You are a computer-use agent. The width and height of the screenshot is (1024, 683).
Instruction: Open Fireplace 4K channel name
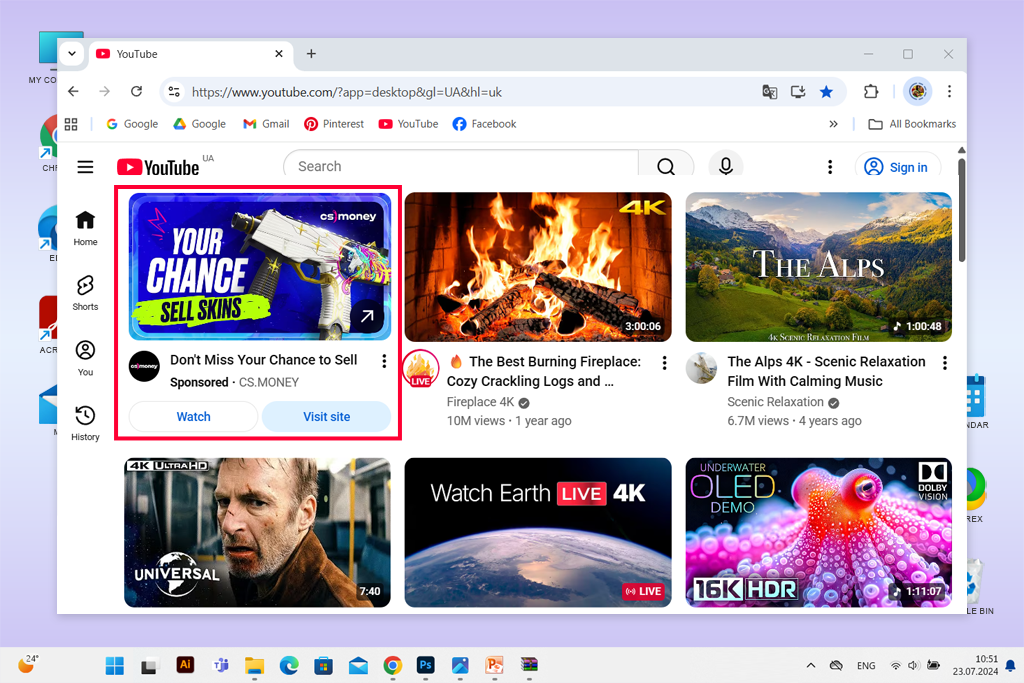pos(481,402)
